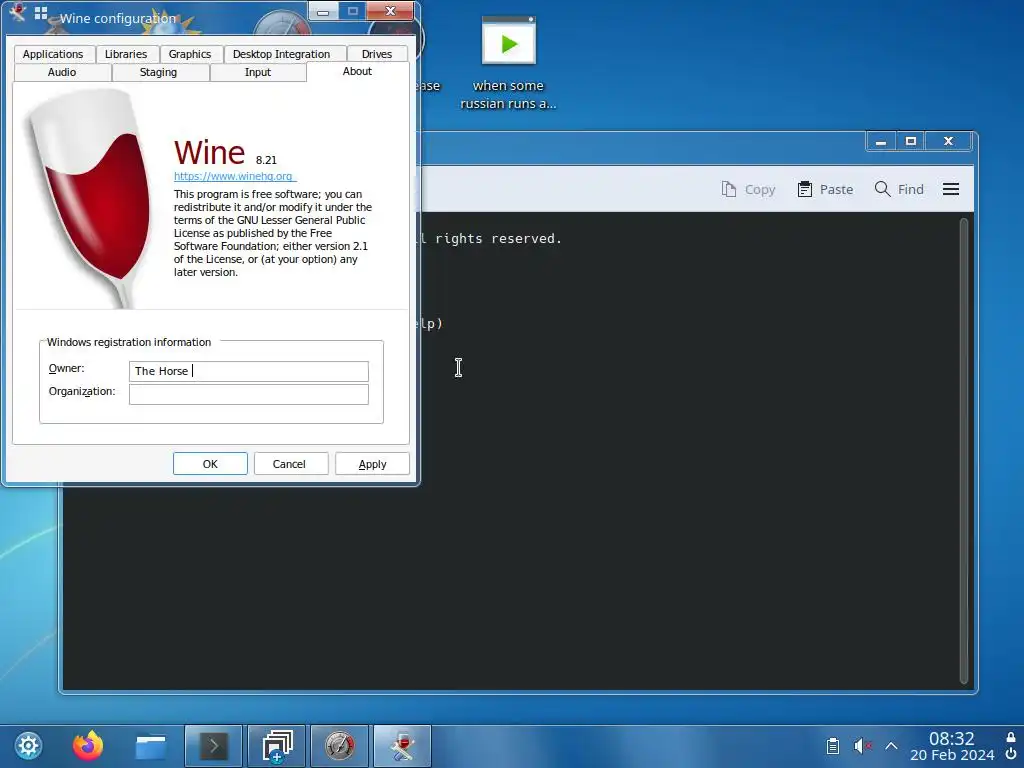Image resolution: width=1024 pixels, height=768 pixels.
Task: Minimize the terminal window
Action: tap(881, 141)
